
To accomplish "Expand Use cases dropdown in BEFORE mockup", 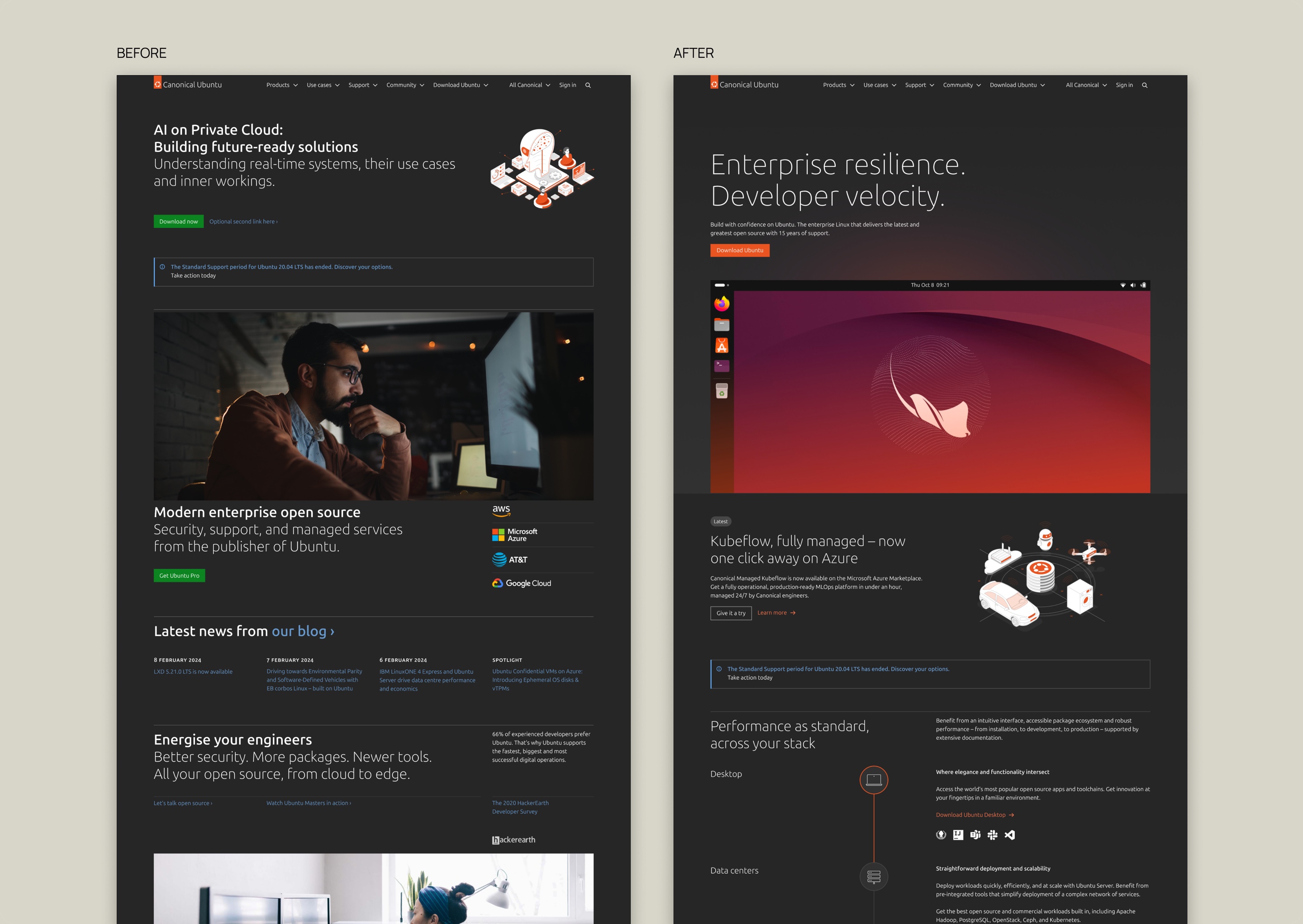I will pos(323,85).
